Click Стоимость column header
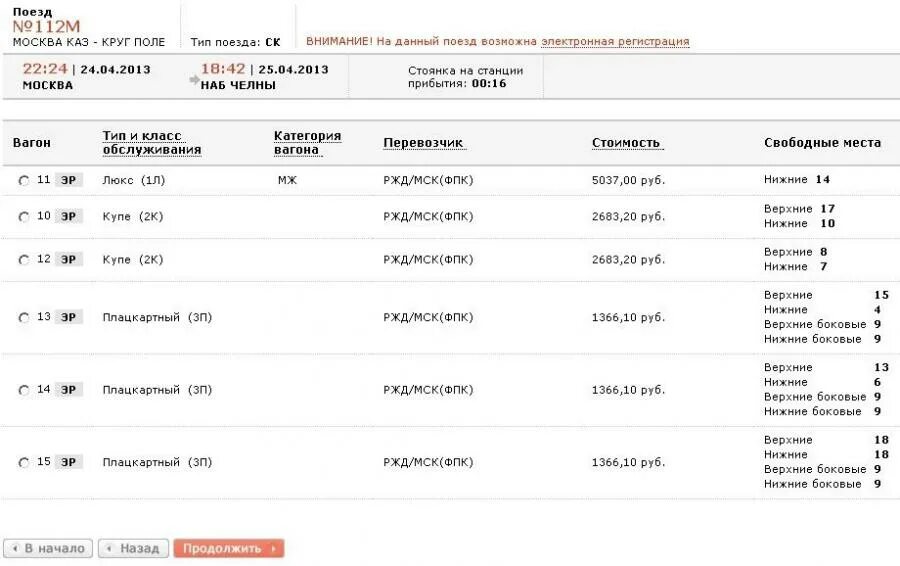The image size is (900, 566). [x=626, y=143]
